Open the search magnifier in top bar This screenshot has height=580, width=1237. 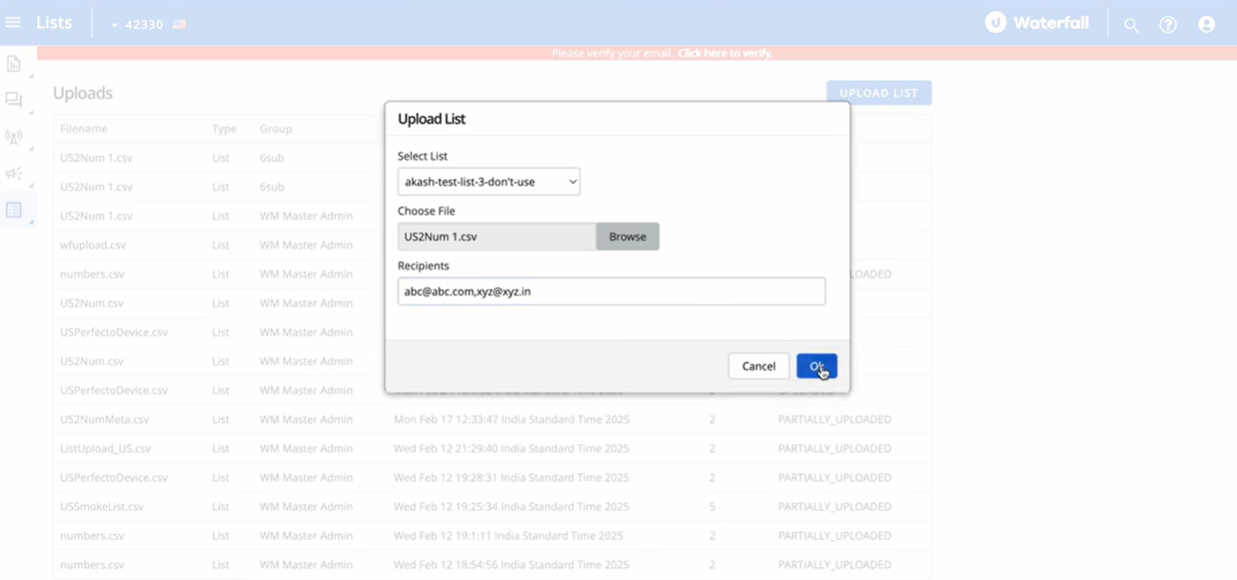1131,24
